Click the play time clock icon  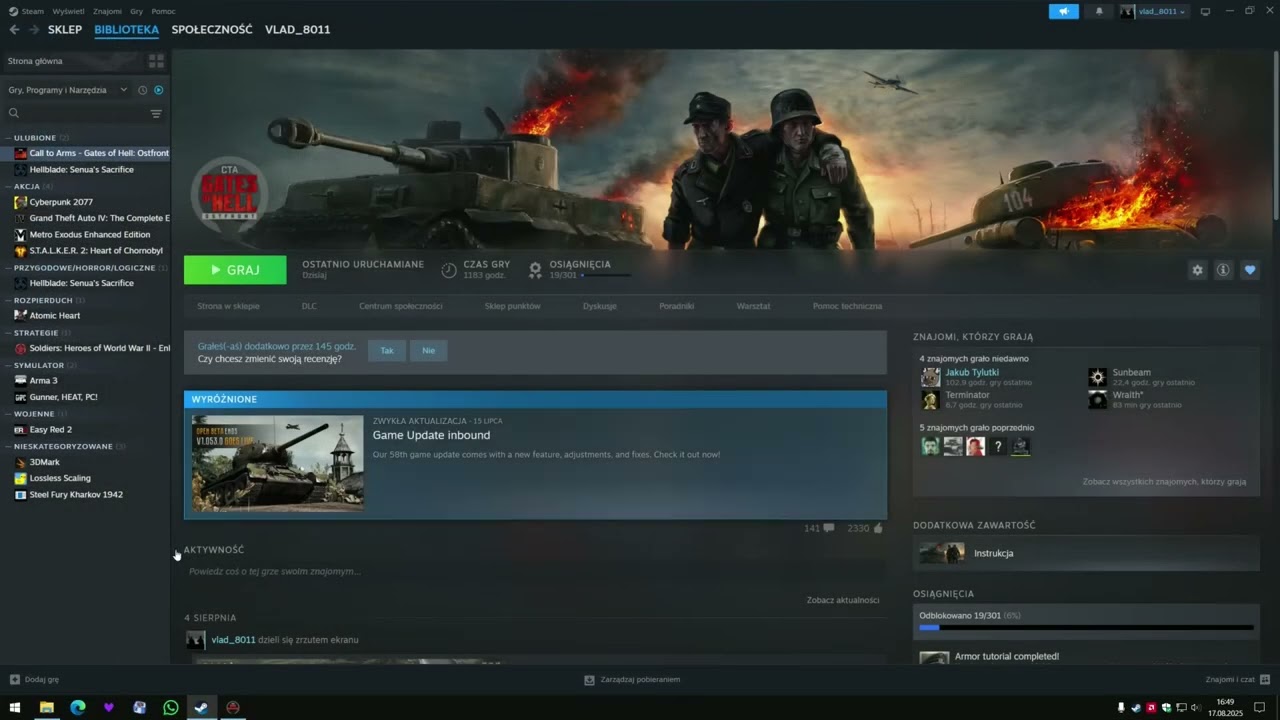pos(449,270)
